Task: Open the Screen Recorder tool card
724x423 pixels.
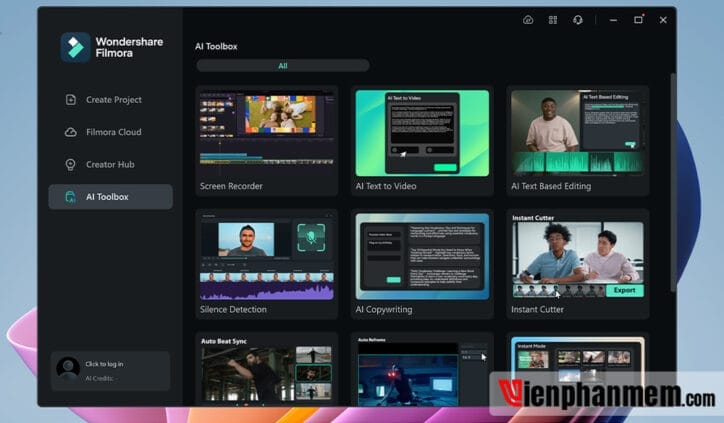Action: pos(266,141)
